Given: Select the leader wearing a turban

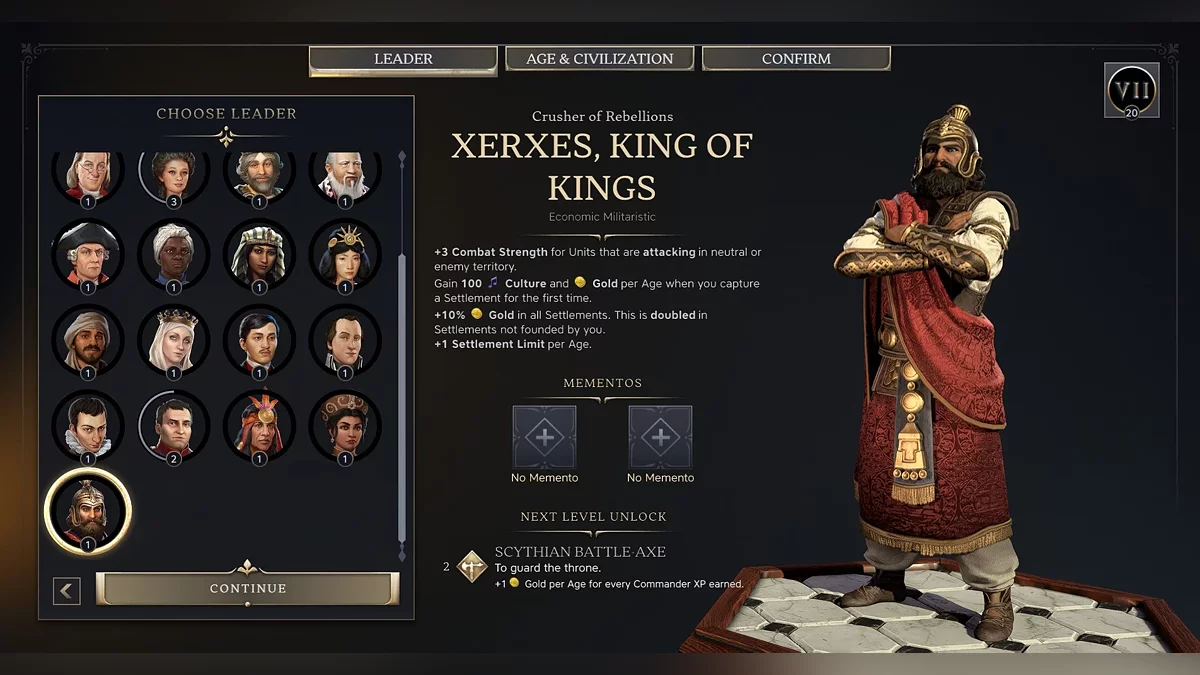Looking at the screenshot, I should point(88,340).
